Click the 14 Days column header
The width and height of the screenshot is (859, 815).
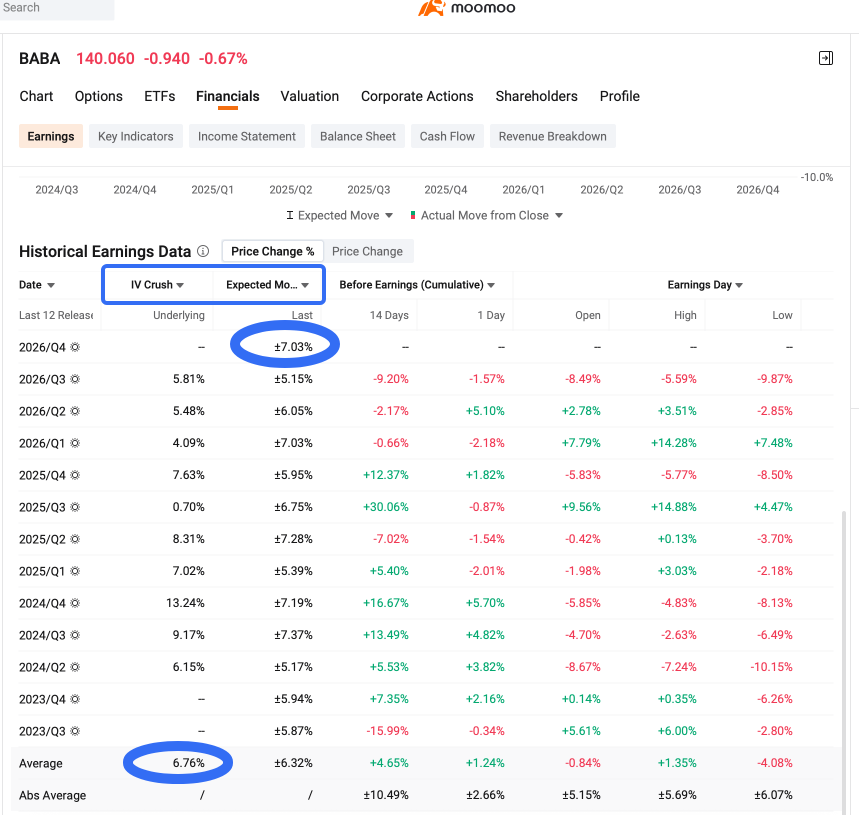[x=389, y=315]
